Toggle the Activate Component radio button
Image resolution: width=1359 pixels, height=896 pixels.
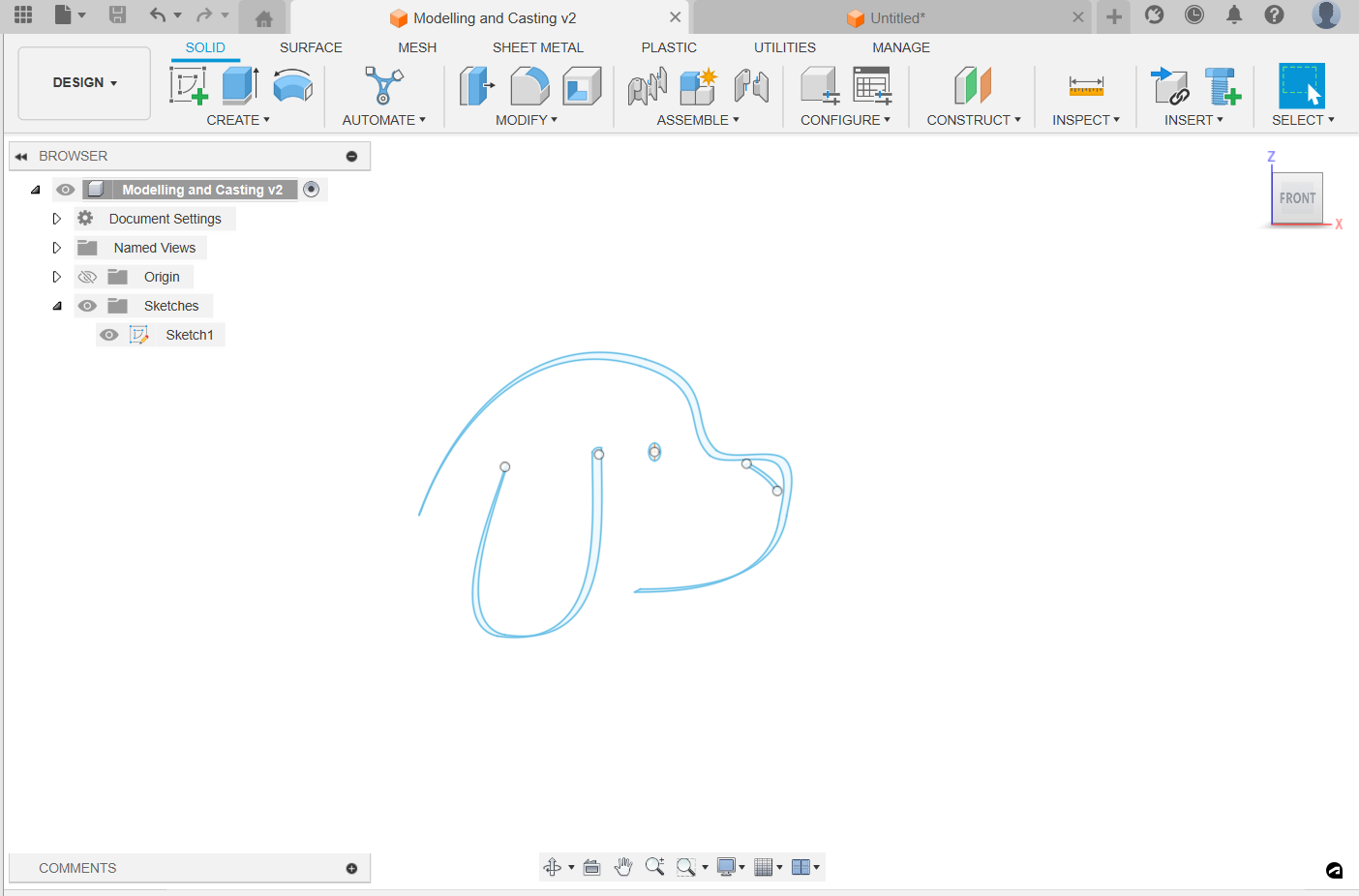[x=311, y=190]
